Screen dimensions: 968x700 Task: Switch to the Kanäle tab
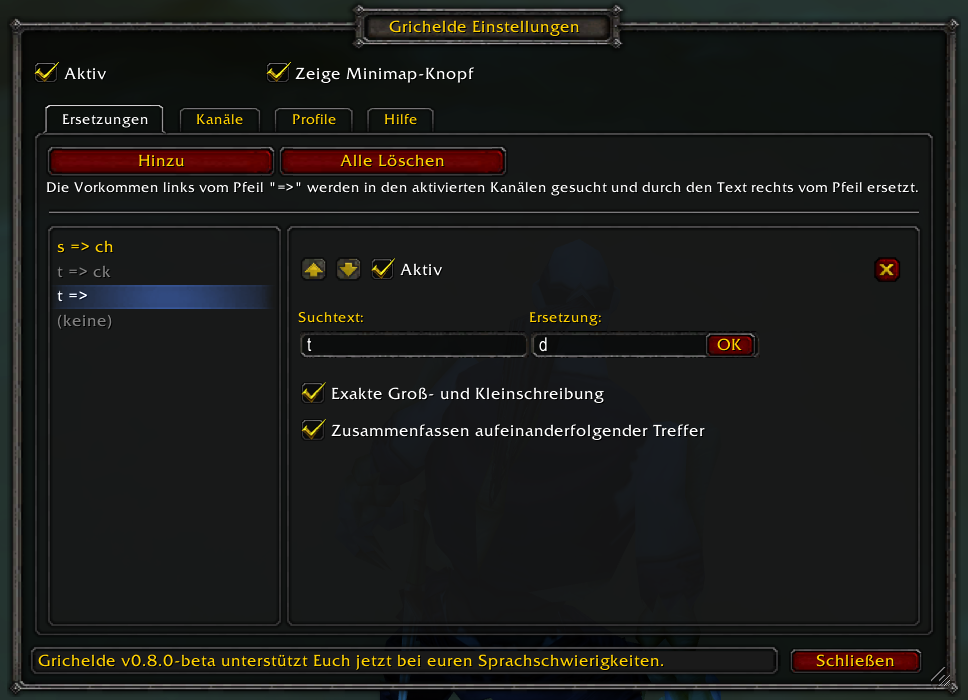219,119
